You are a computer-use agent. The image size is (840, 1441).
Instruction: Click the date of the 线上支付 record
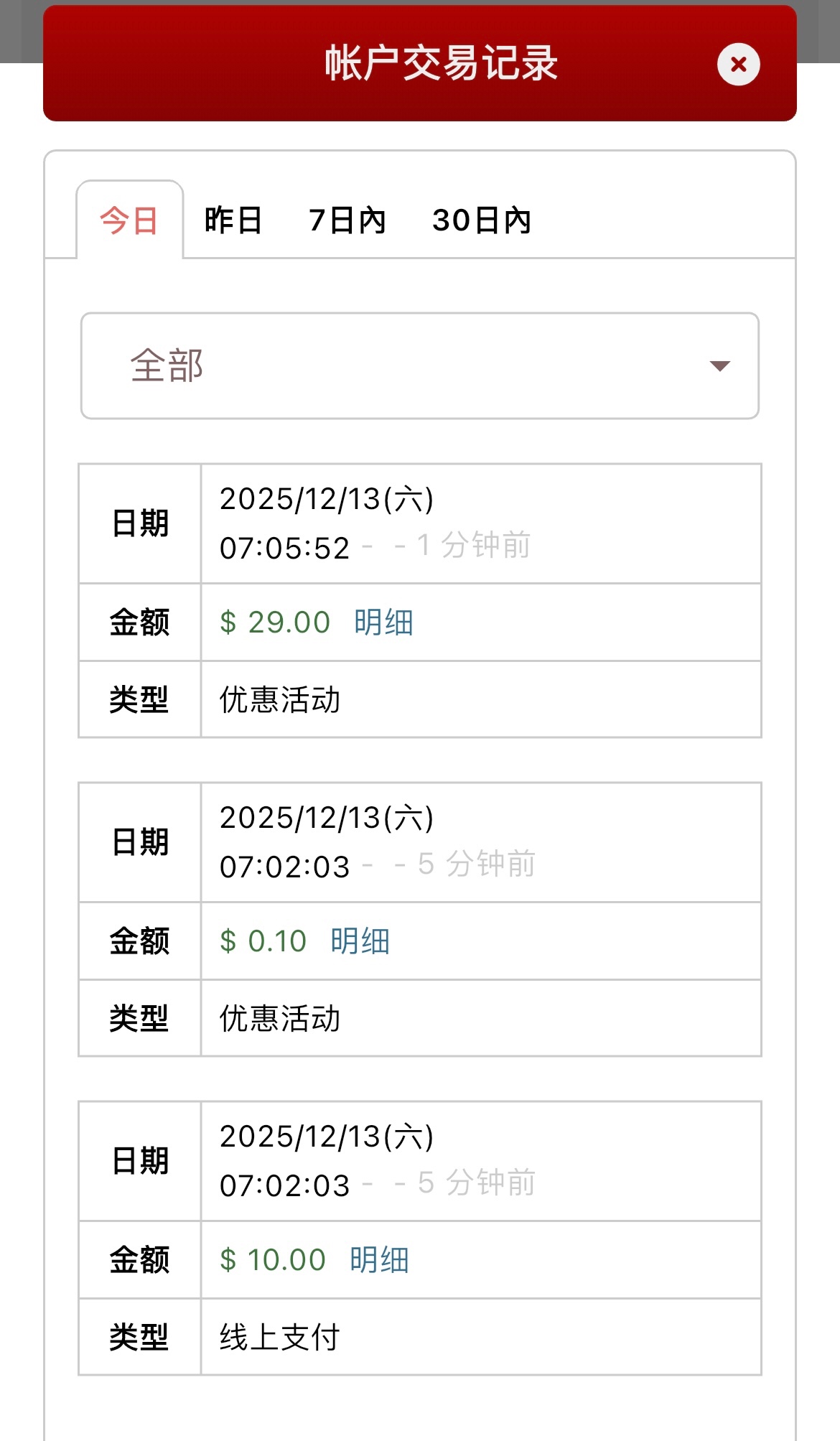[327, 1137]
